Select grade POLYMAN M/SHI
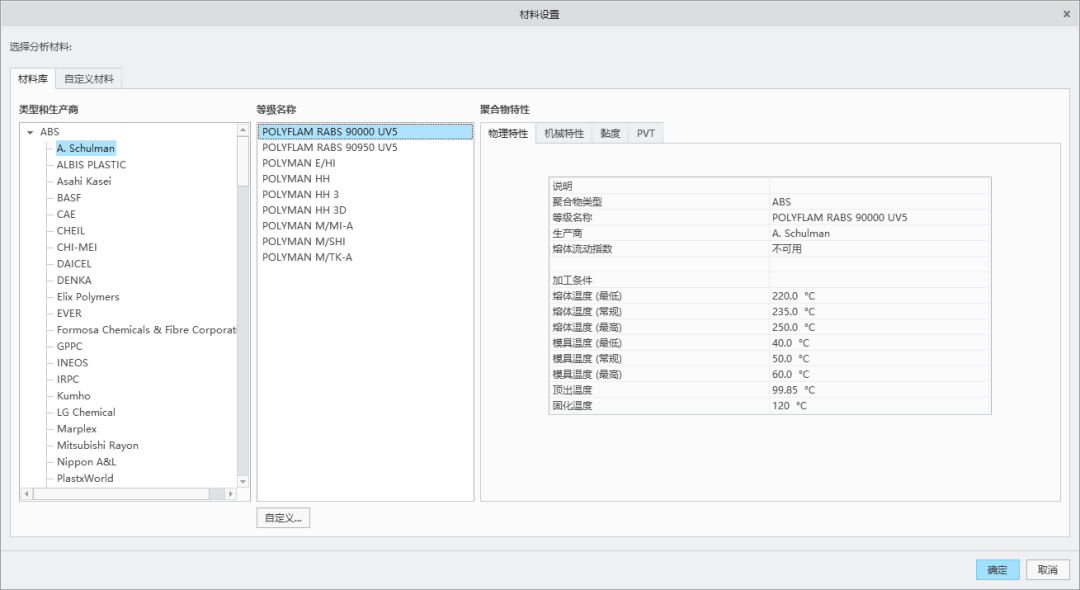 tap(366, 242)
